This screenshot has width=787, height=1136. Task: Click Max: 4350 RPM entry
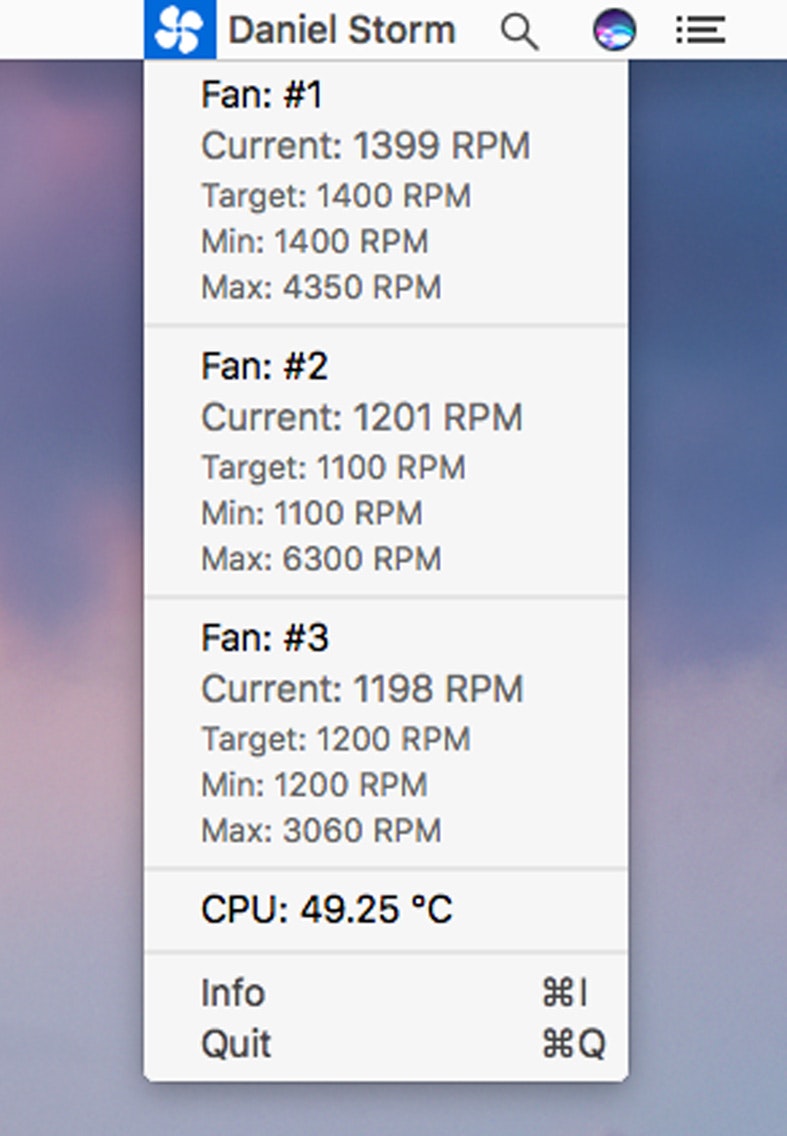click(x=320, y=288)
